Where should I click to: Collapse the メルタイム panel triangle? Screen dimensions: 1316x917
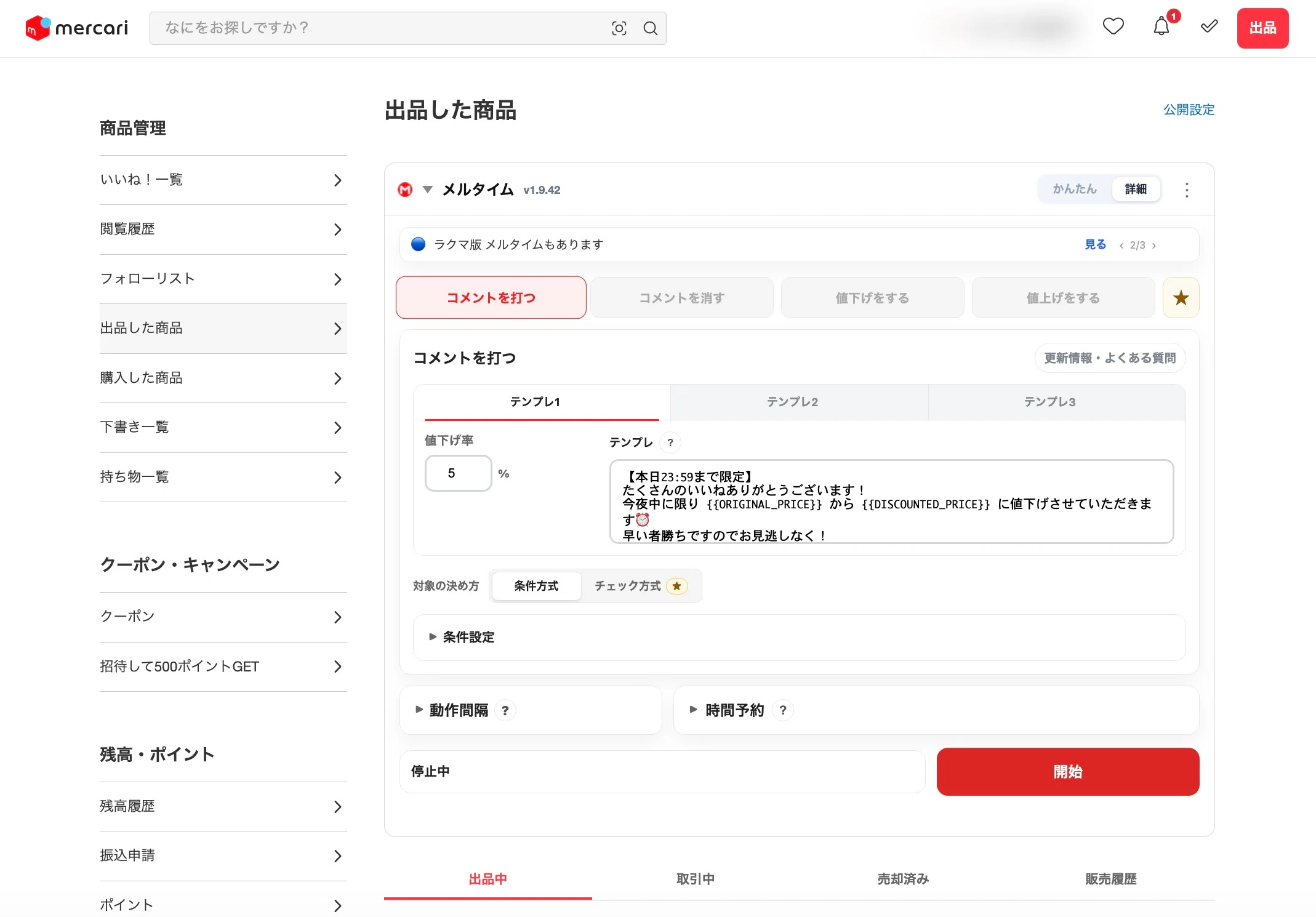pyautogui.click(x=427, y=190)
